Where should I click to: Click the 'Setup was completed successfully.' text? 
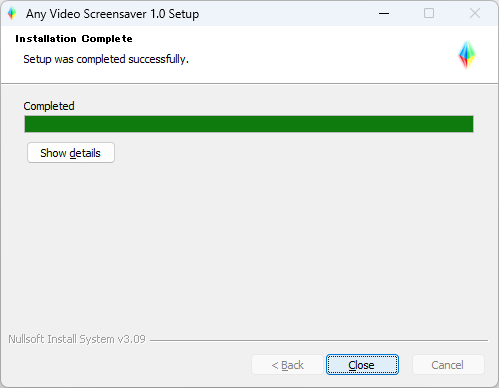tap(106, 59)
